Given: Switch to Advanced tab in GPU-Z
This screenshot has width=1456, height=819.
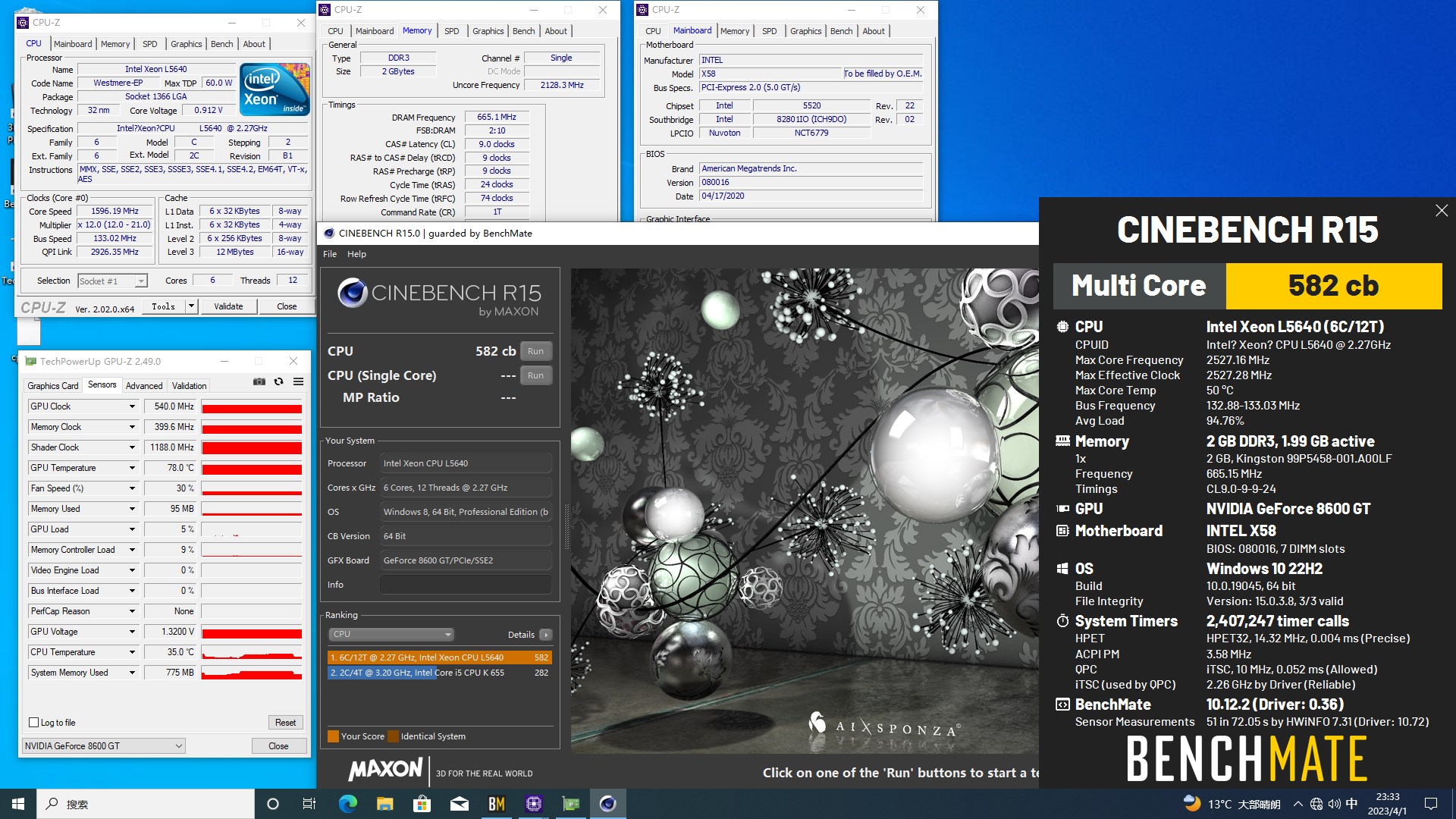Looking at the screenshot, I should click(144, 386).
